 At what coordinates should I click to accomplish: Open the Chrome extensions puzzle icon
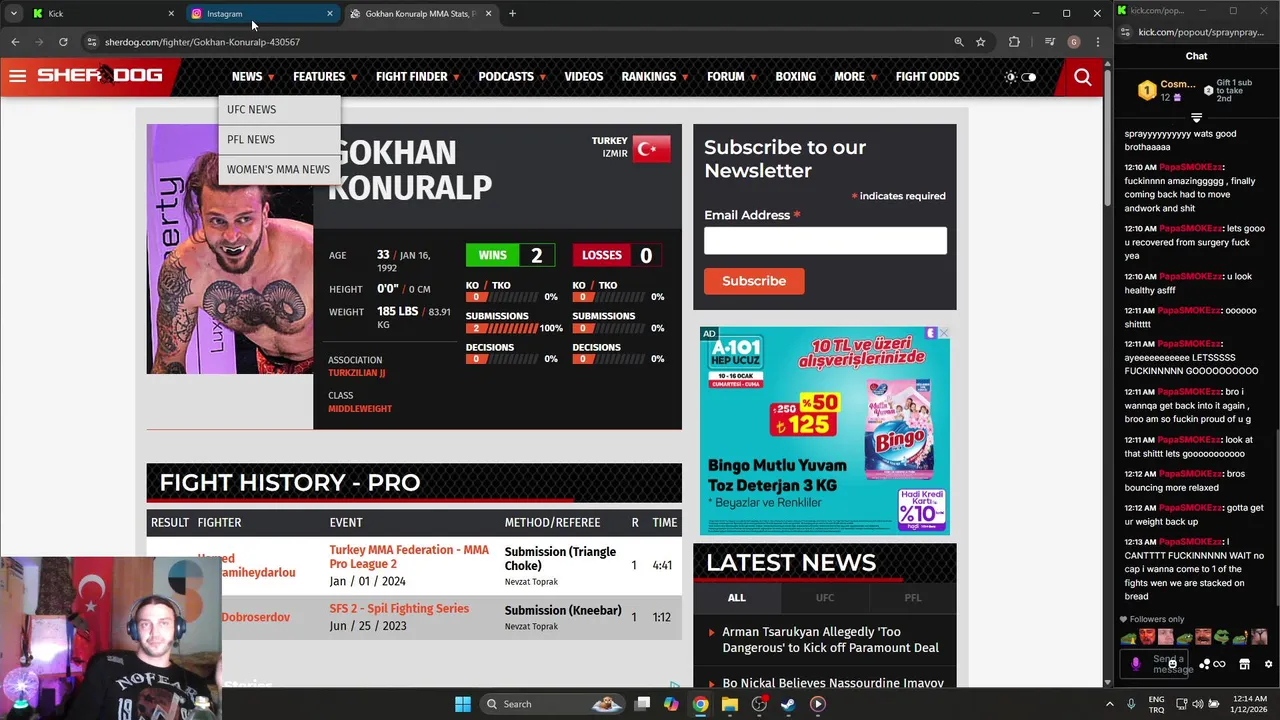tap(1014, 42)
